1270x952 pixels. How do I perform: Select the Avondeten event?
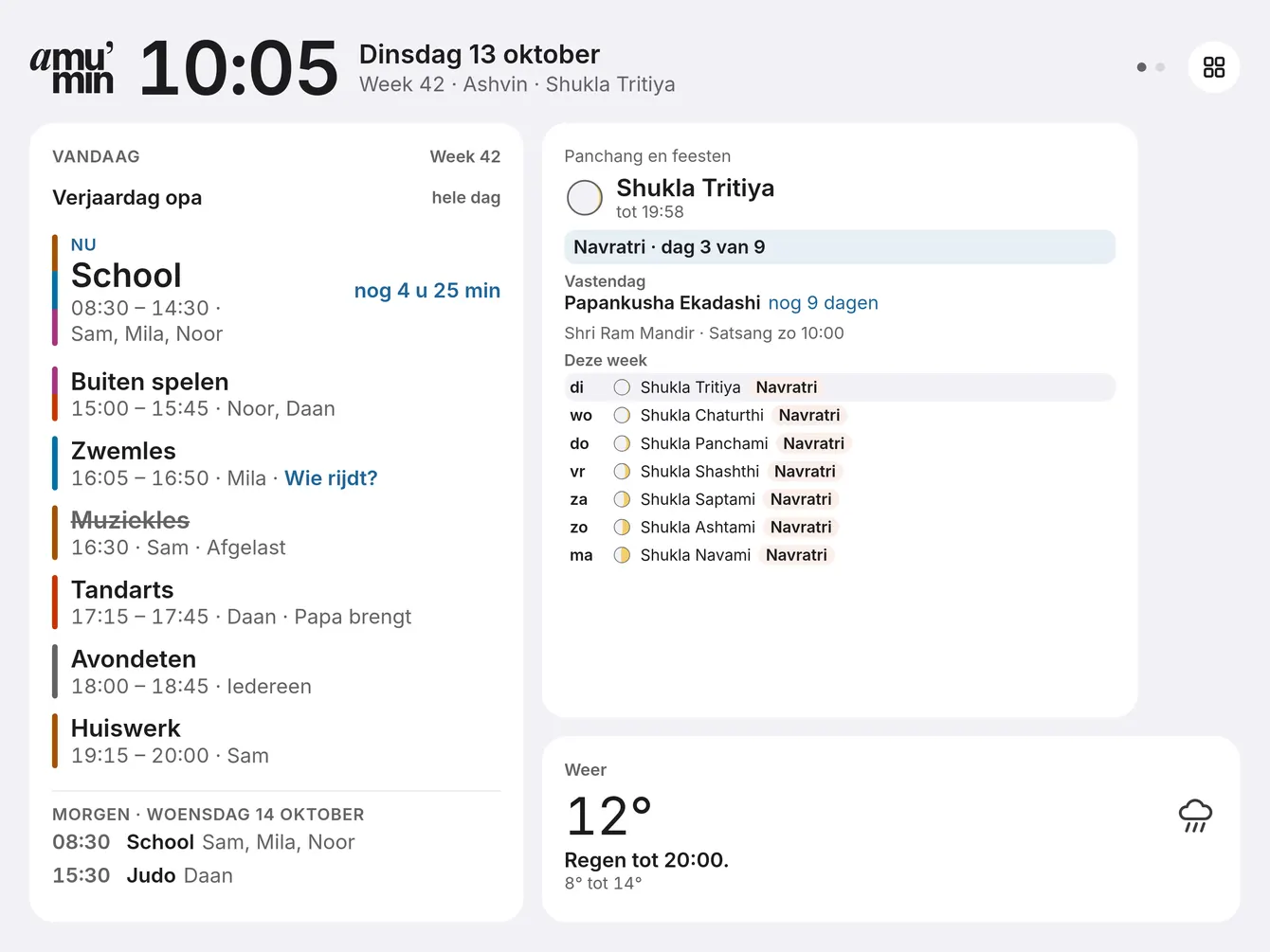(276, 672)
